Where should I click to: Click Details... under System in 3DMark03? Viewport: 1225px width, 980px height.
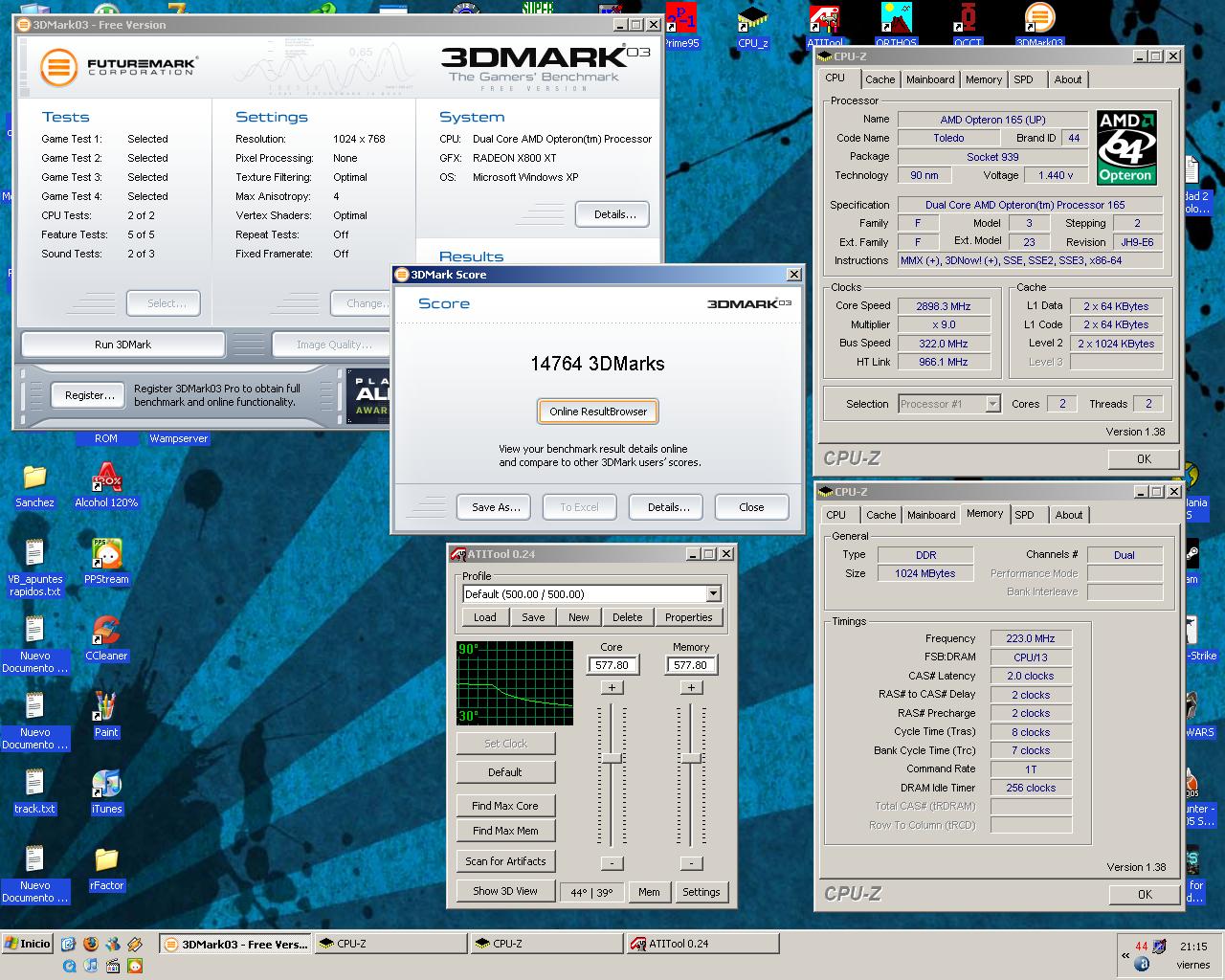pos(612,214)
